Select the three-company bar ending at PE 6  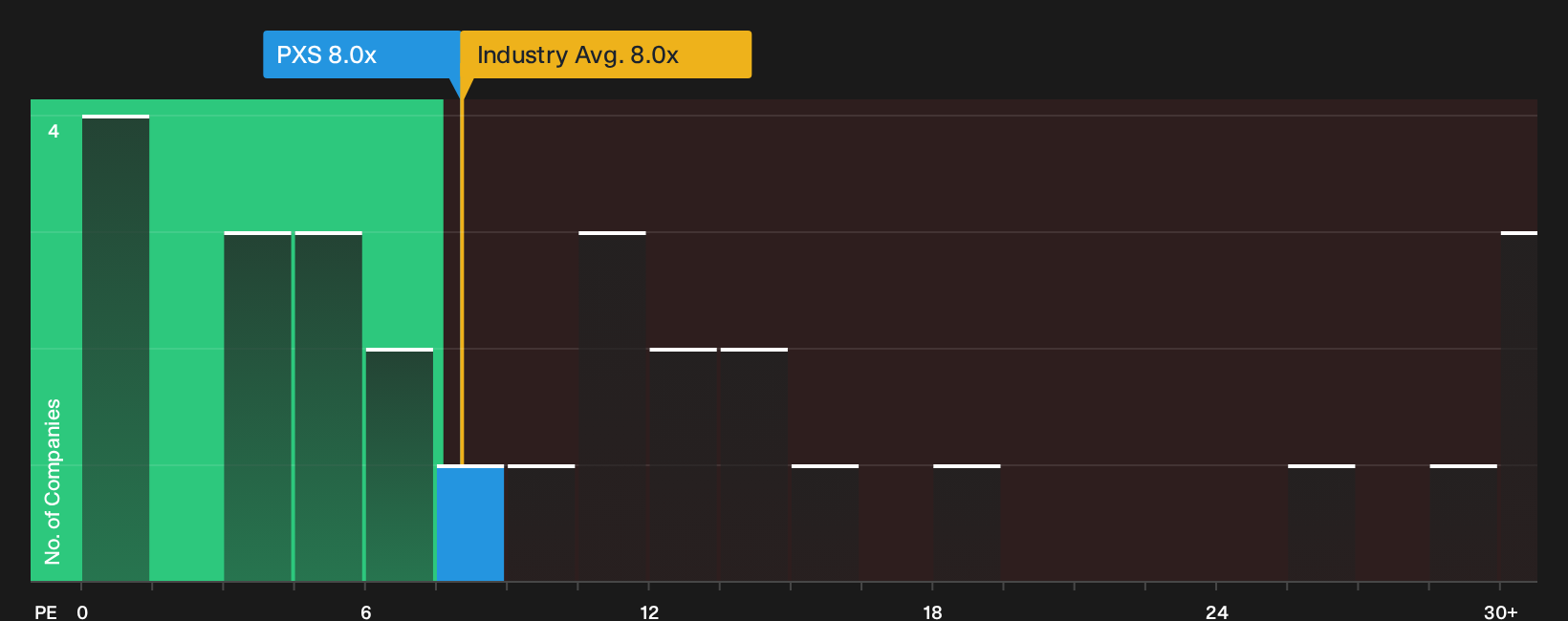329,407
